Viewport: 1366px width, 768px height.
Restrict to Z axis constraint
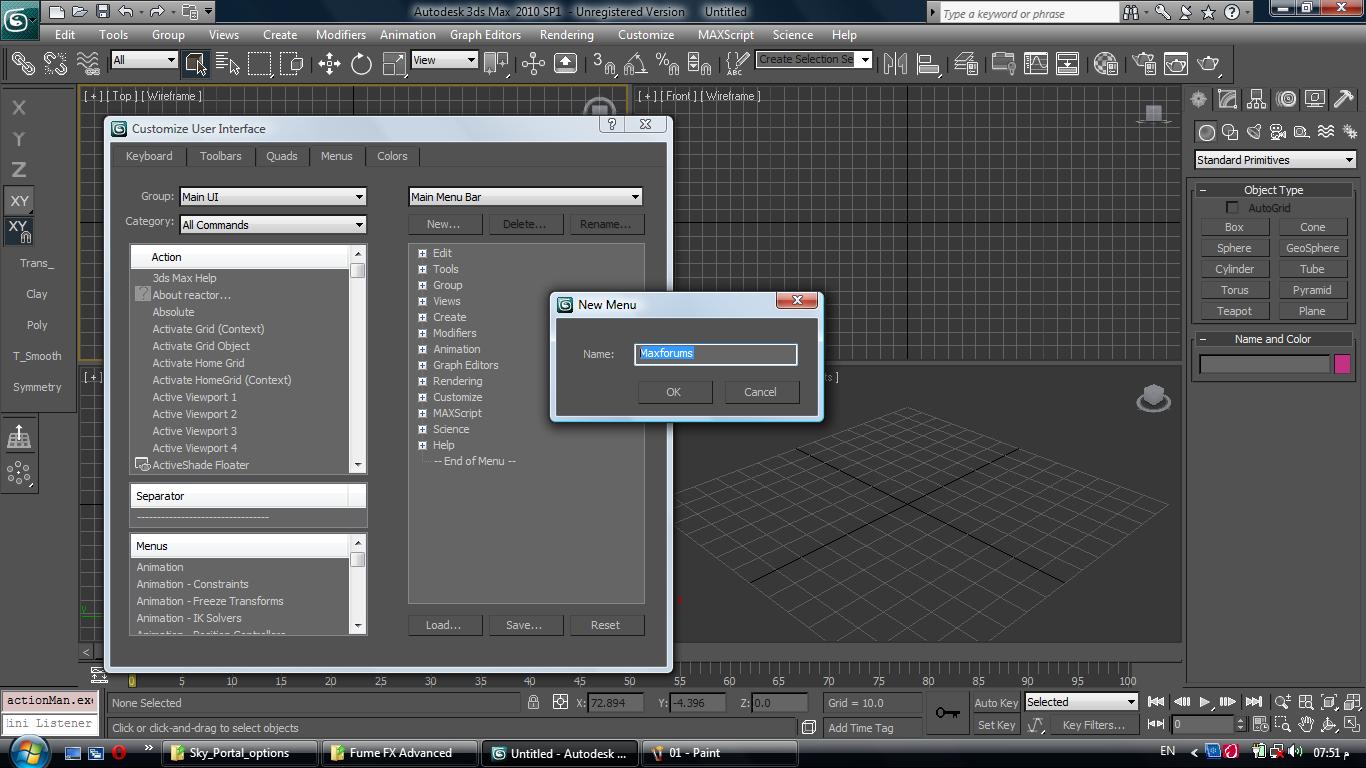[19, 170]
